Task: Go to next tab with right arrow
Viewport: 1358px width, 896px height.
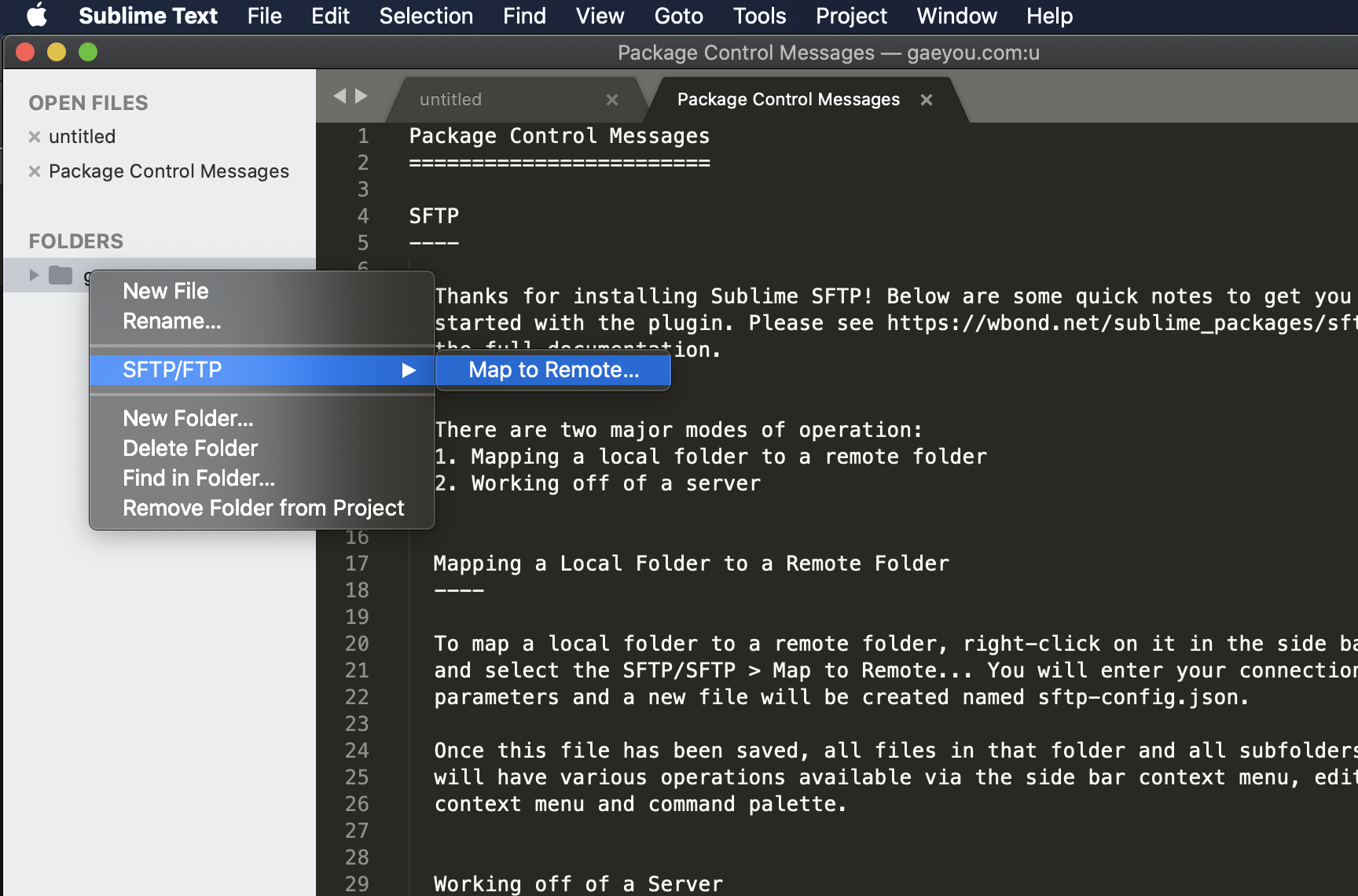Action: click(x=362, y=96)
